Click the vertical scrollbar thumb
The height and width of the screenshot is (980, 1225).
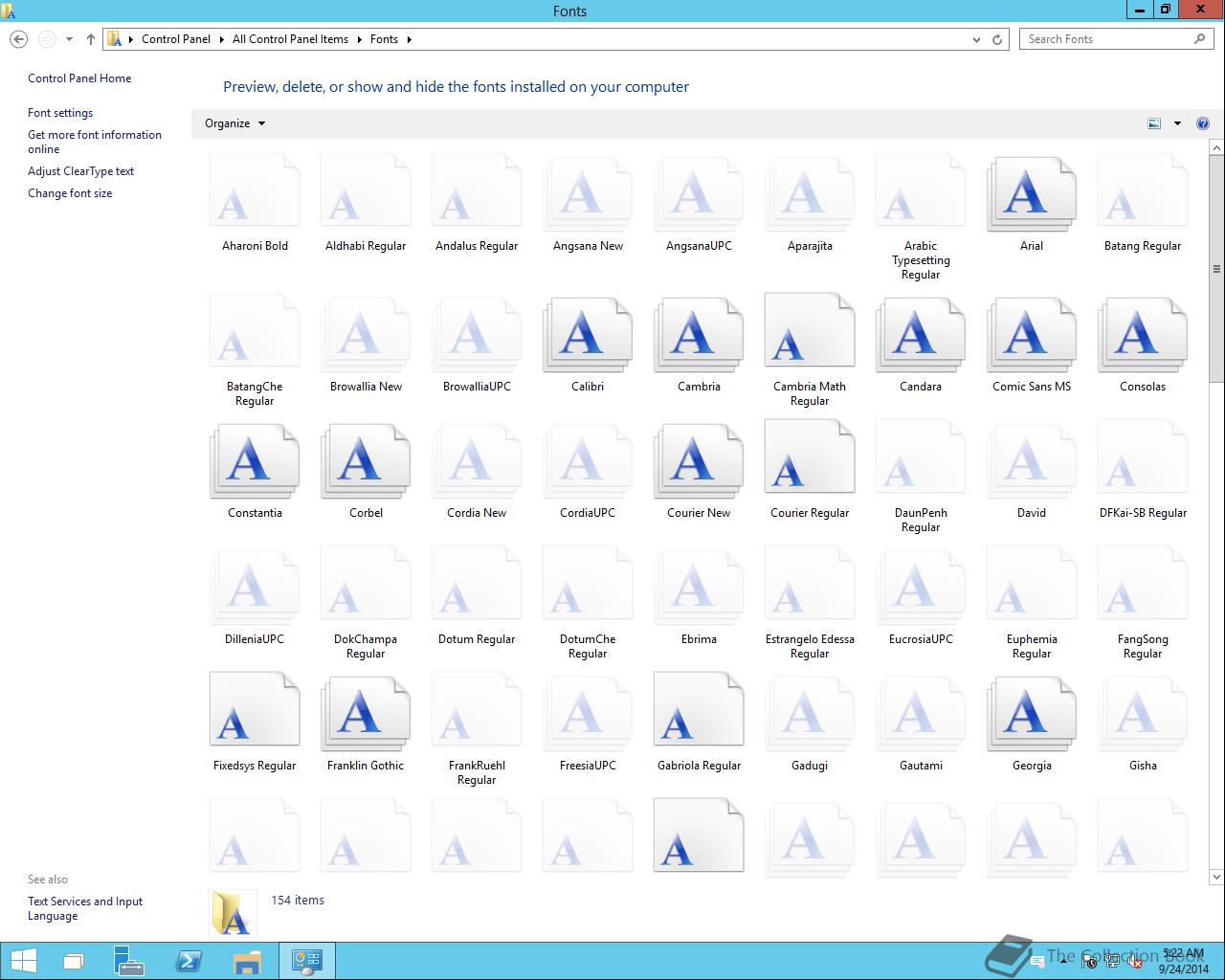[1217, 269]
